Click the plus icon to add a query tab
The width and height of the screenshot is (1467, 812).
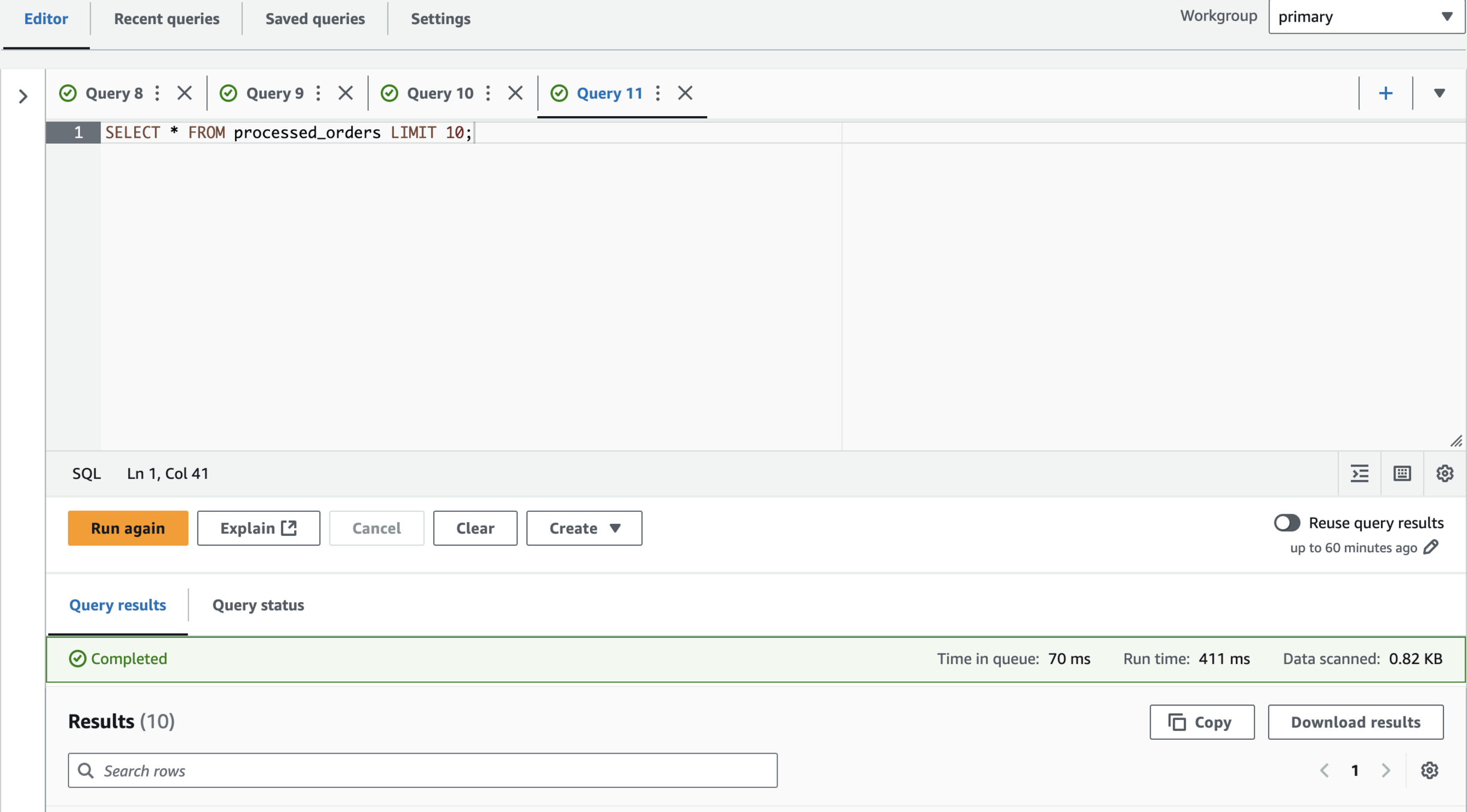click(x=1386, y=93)
